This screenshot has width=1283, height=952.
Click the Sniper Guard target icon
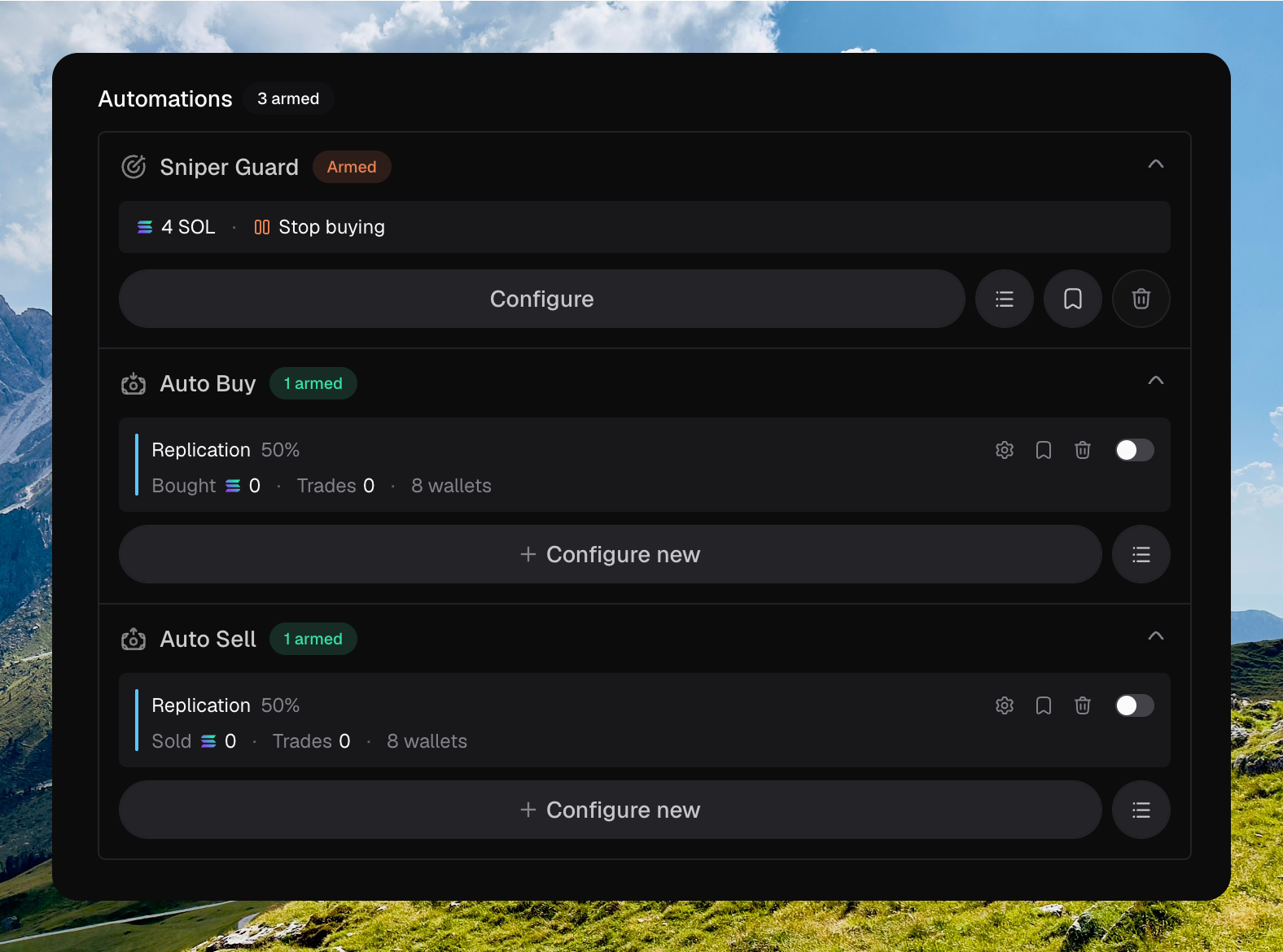click(x=134, y=167)
